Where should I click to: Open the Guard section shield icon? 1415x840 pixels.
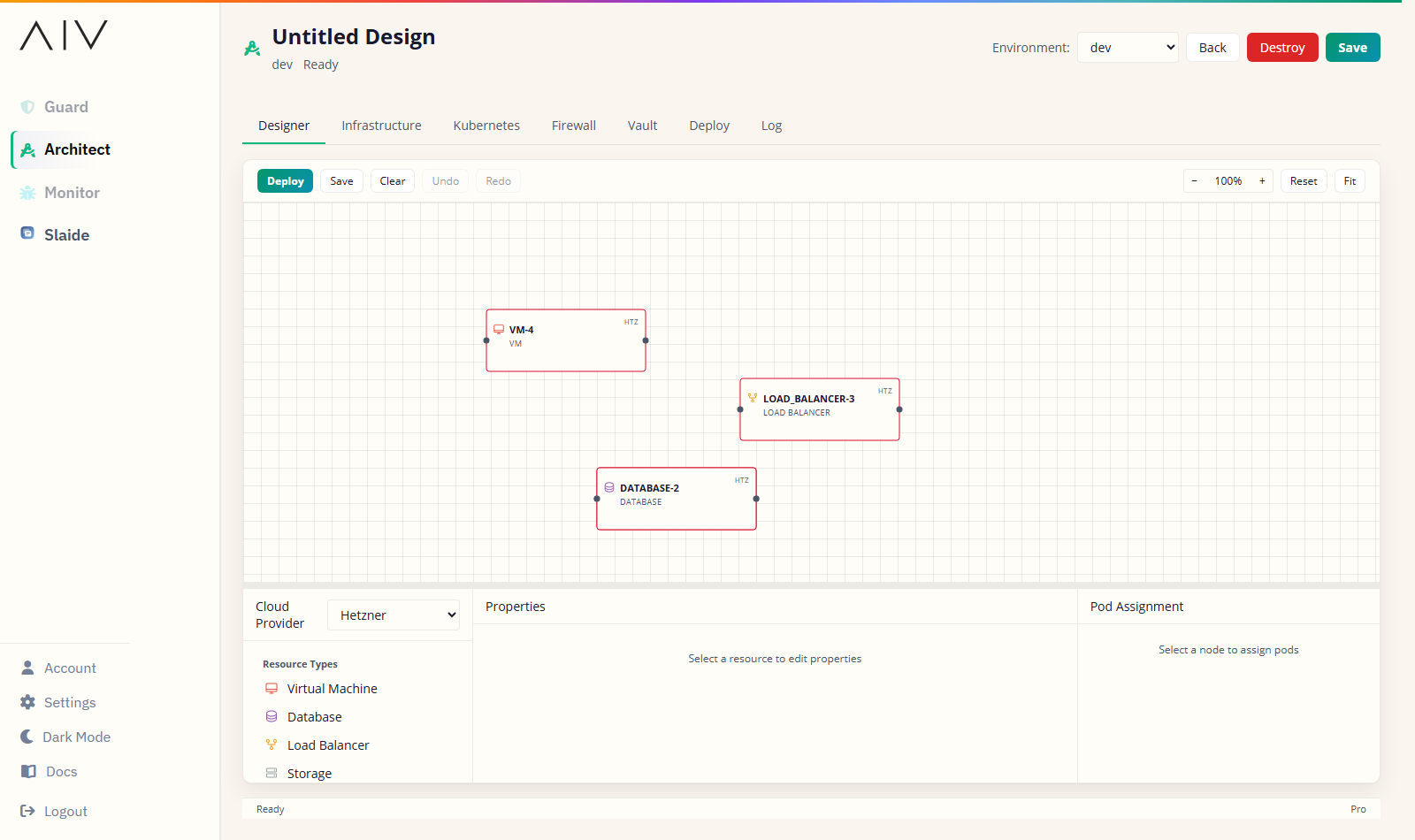[x=27, y=107]
